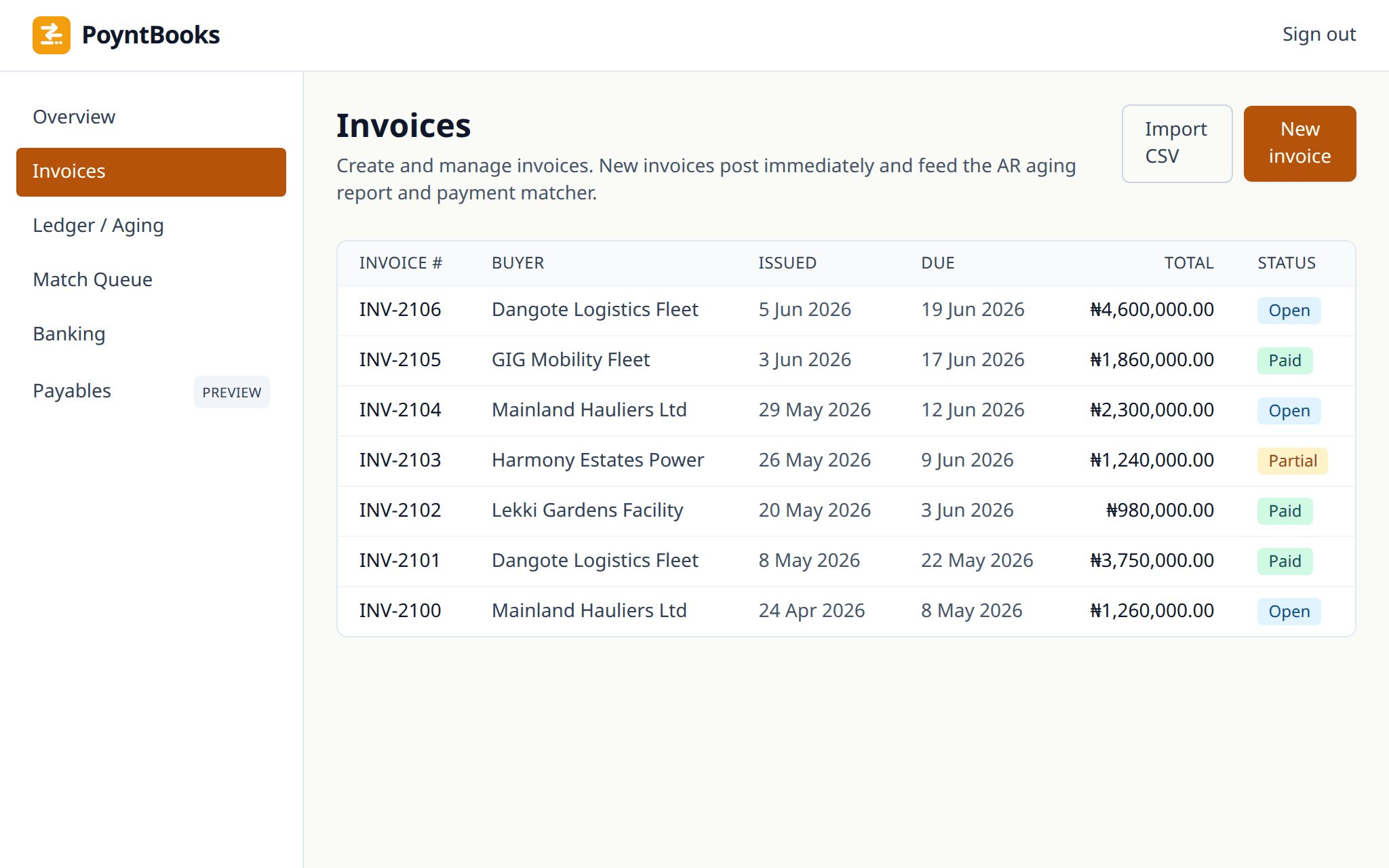
Task: Click buyer Harmony Estates Power
Action: [x=598, y=460]
